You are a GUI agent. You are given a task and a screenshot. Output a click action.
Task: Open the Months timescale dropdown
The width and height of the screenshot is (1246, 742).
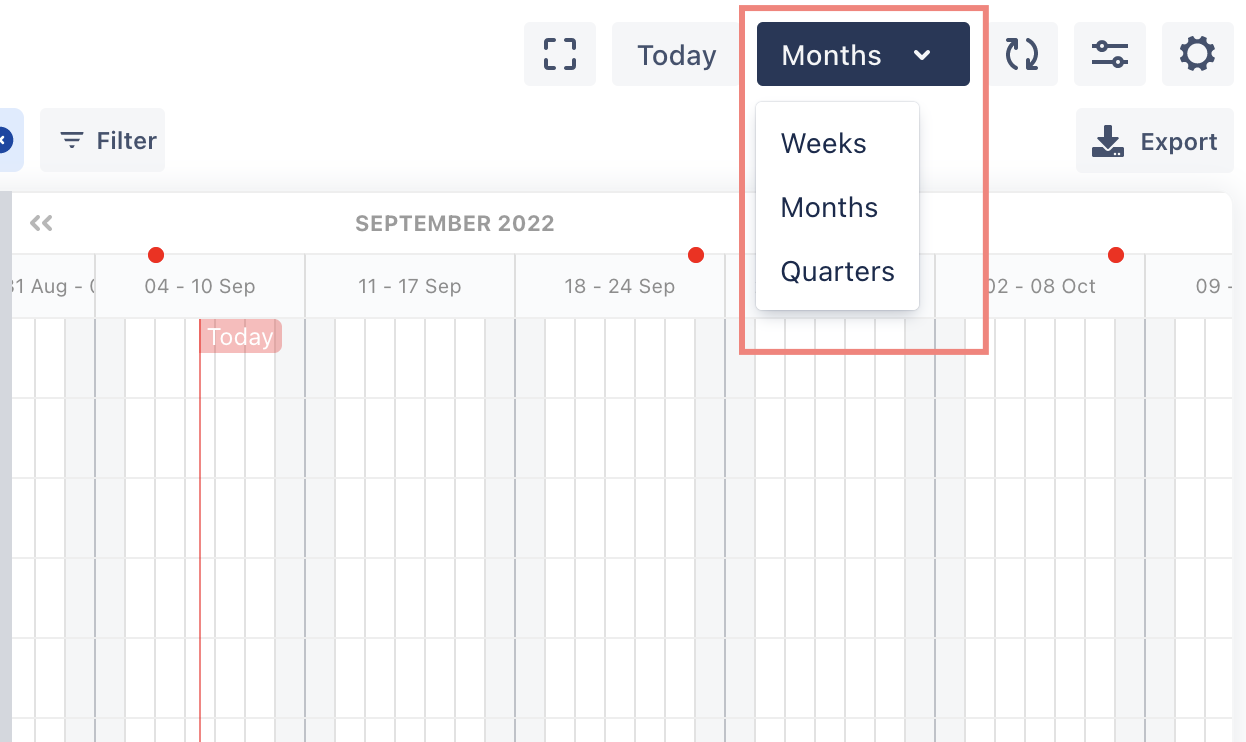click(x=832, y=55)
